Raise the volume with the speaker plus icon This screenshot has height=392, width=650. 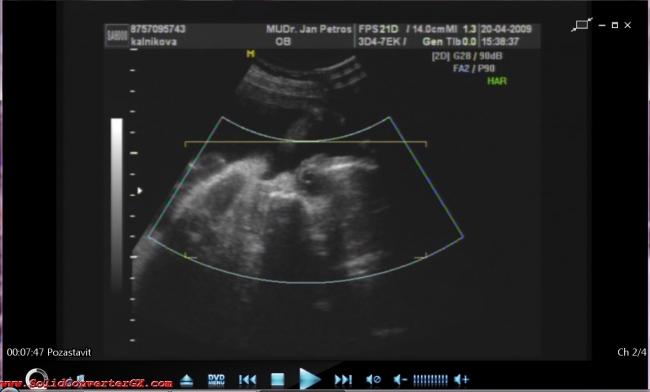461,380
